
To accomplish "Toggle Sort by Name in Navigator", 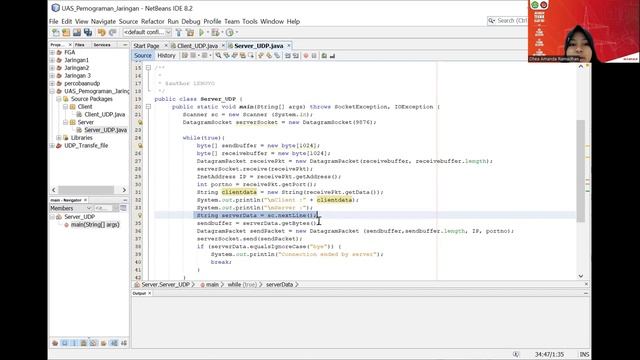I will point(114,343).
